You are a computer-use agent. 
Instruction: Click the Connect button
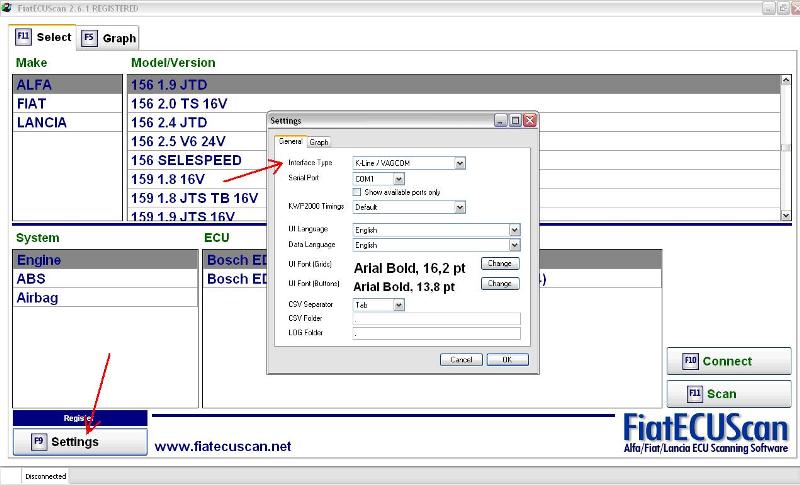(x=729, y=361)
